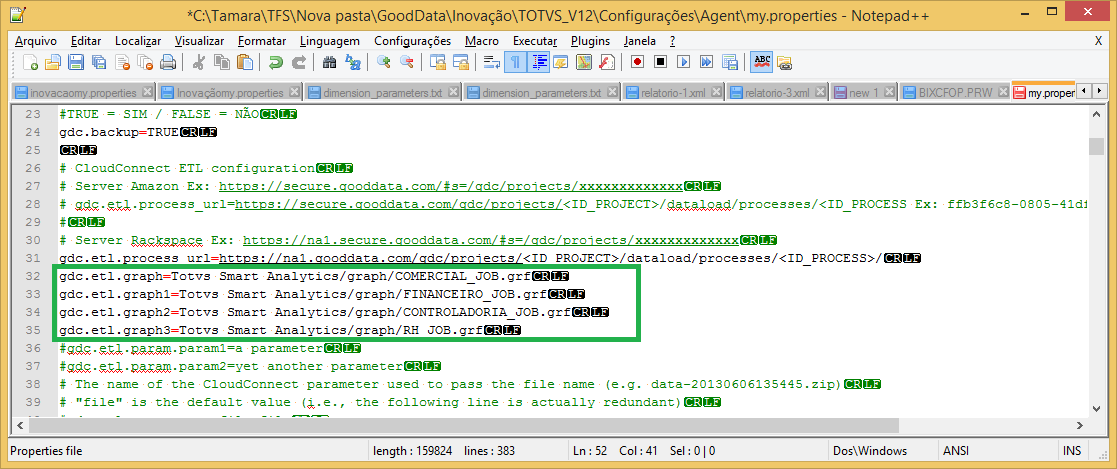Image resolution: width=1117 pixels, height=469 pixels.
Task: Click the Save All icon
Action: [100, 62]
